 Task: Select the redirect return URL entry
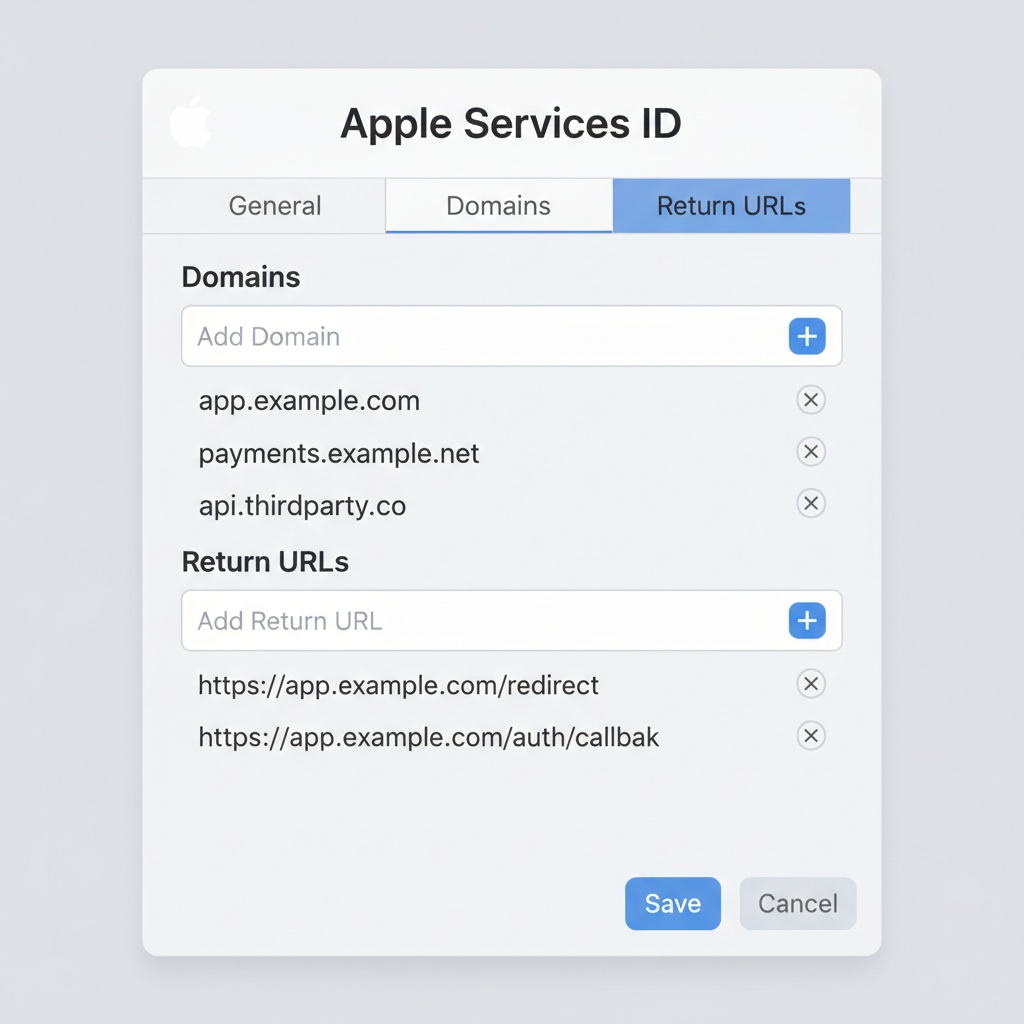tap(398, 685)
